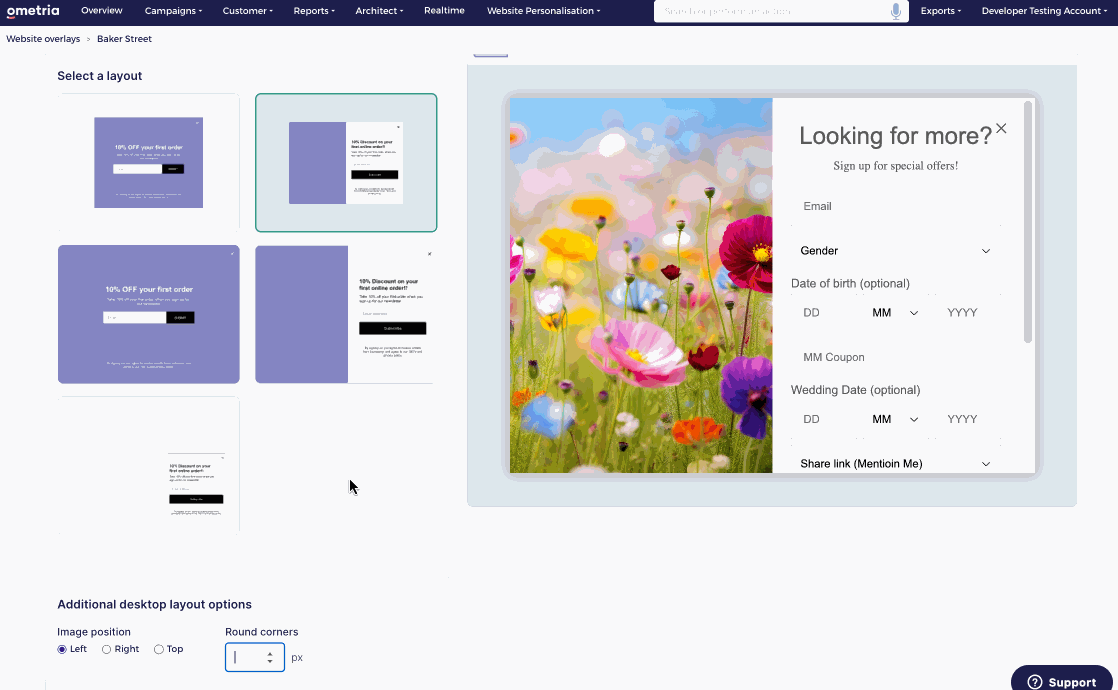Click Date of birth YYYY field
Screen dimensions: 1118x690
coord(966,312)
